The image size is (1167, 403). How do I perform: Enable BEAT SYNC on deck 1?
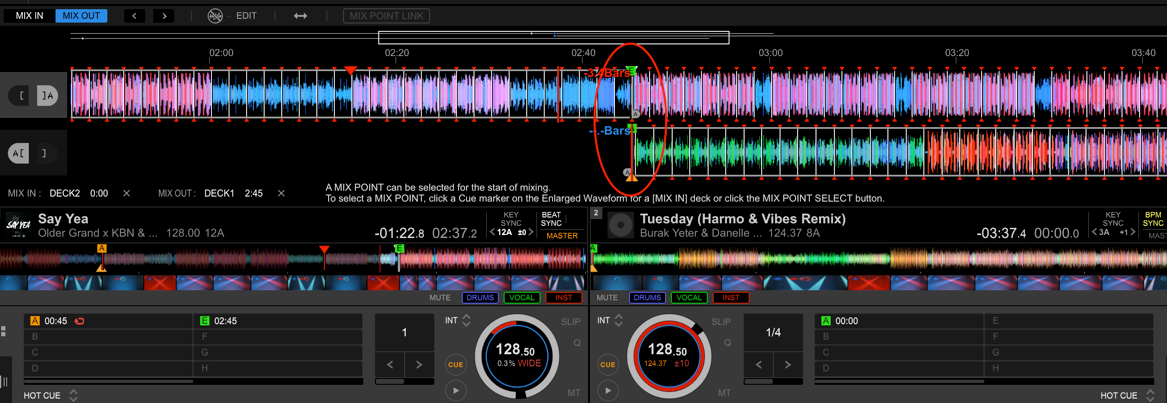point(551,219)
